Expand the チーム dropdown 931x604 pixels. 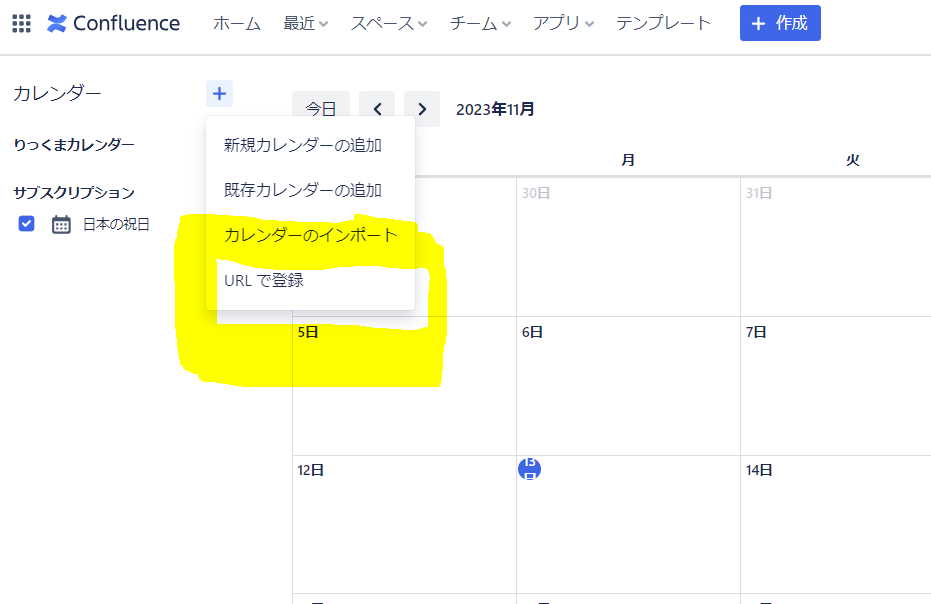click(480, 23)
